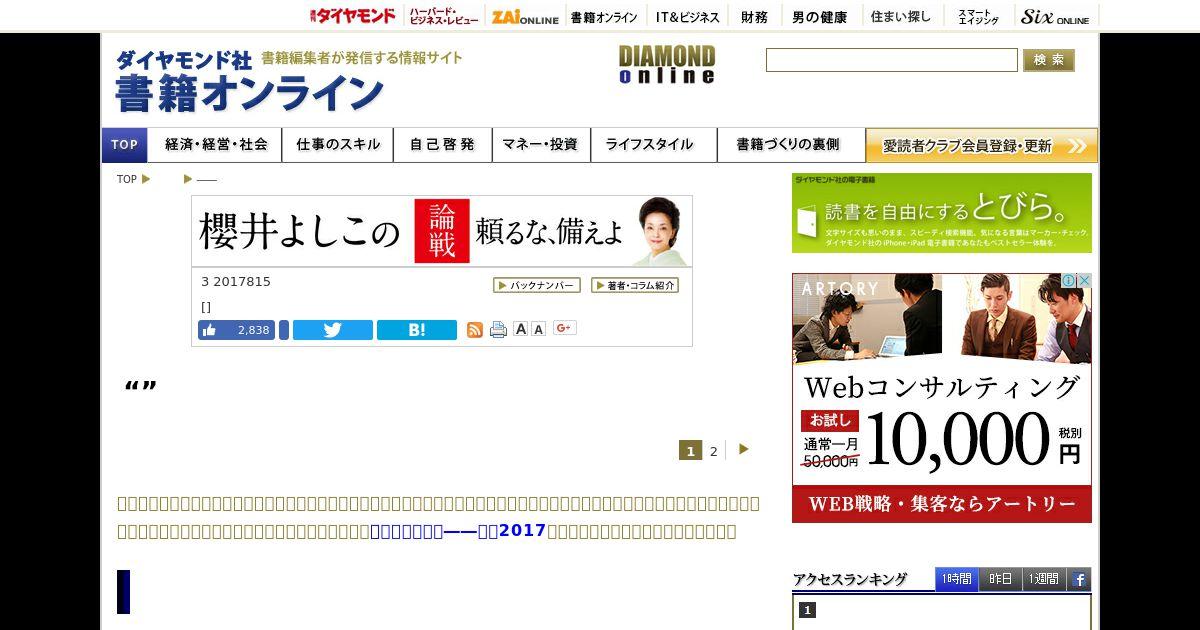Click the search input field

[x=891, y=60]
